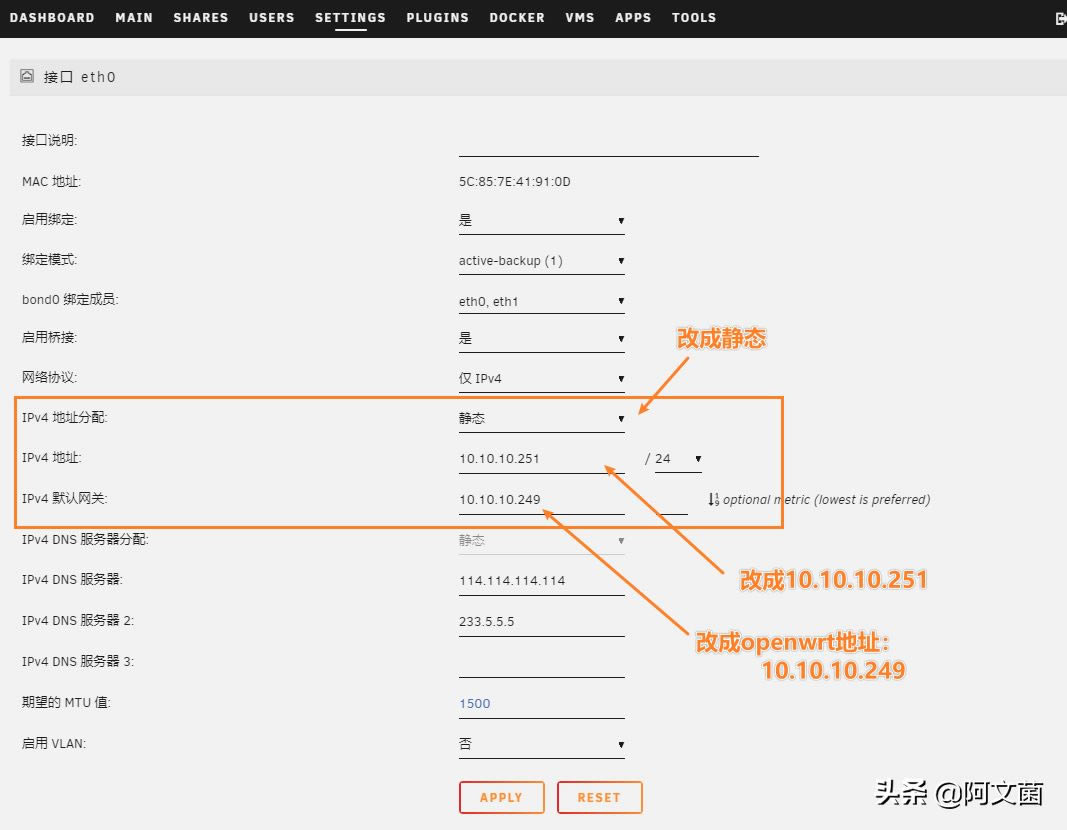Open the DOCKER tab
Viewport: 1067px width, 830px height.
[x=516, y=18]
